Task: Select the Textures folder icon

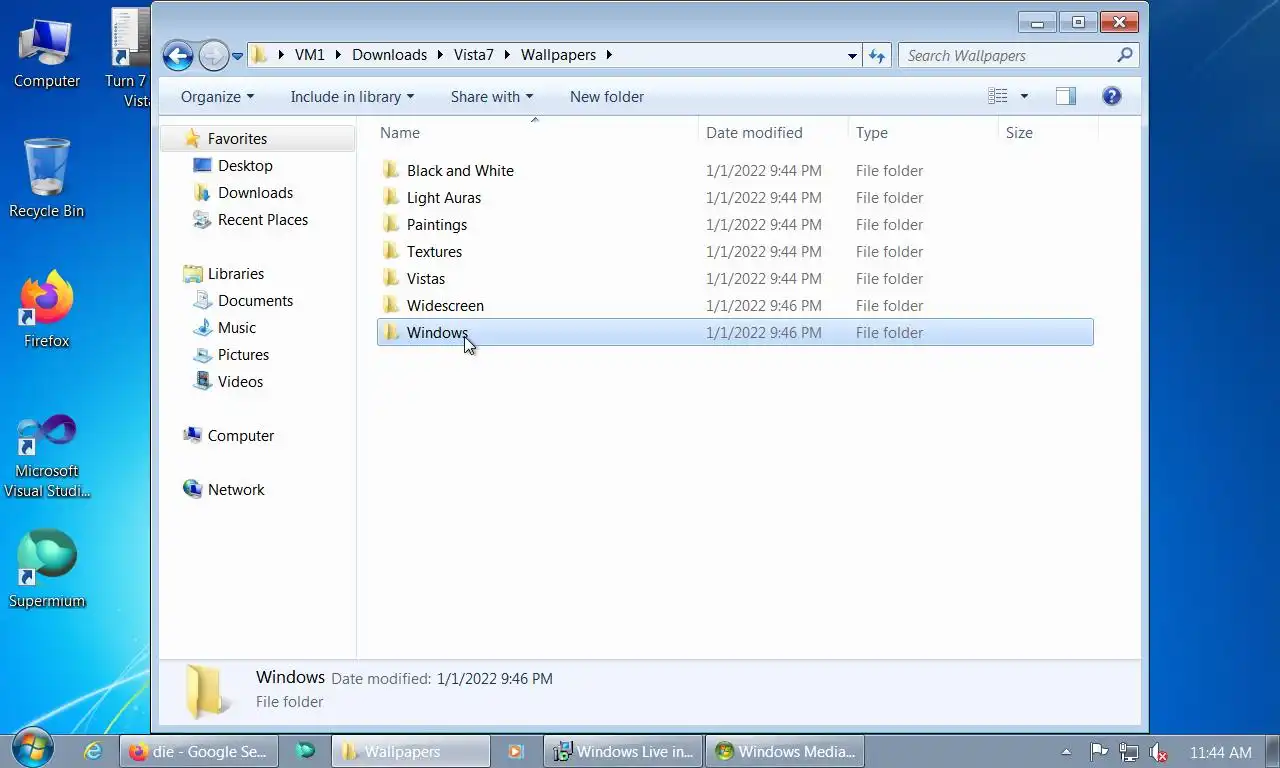Action: point(391,252)
